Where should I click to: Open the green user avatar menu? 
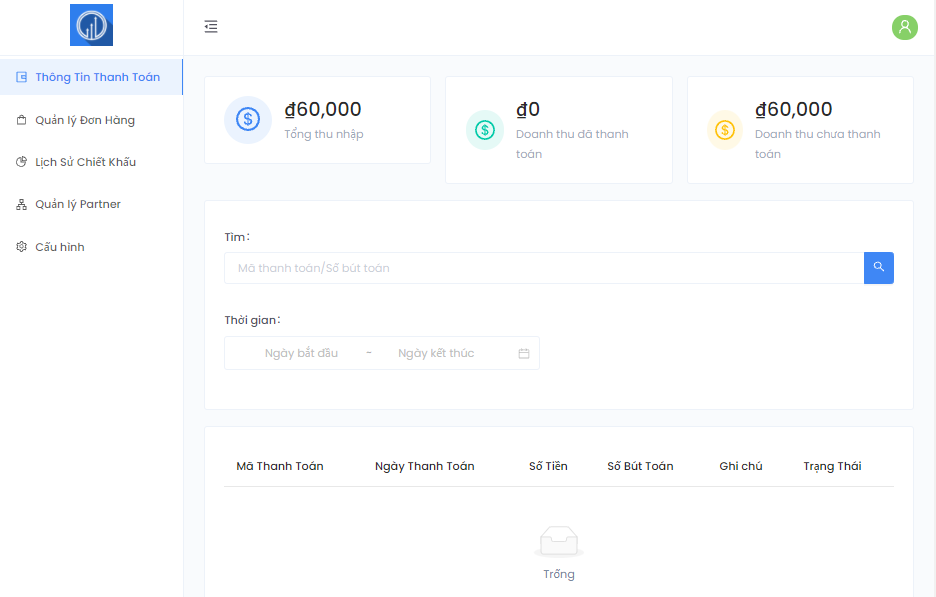pyautogui.click(x=904, y=27)
